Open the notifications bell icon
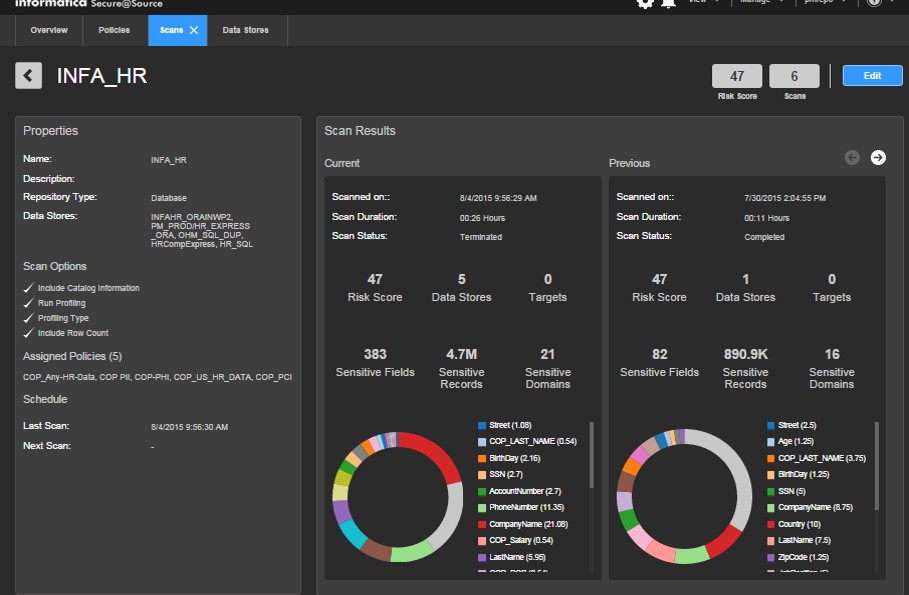Screen dimensions: 909x595 click(668, 3)
